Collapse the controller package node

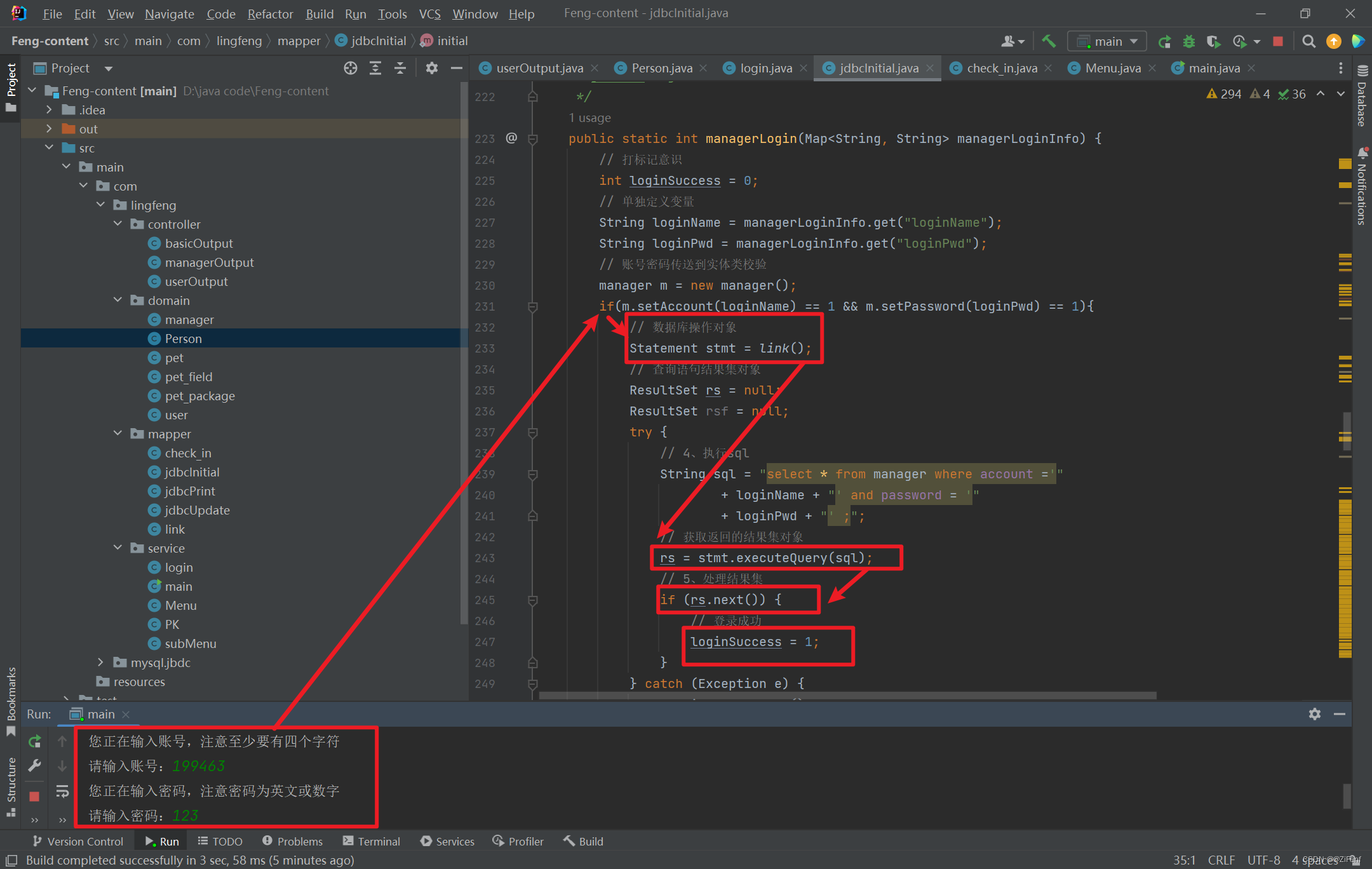pos(118,224)
